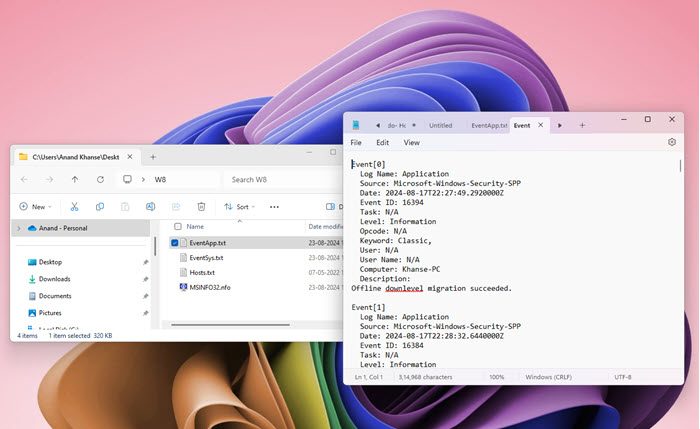Image resolution: width=700 pixels, height=429 pixels.
Task: Add a new Notepad tab
Action: pos(582,125)
